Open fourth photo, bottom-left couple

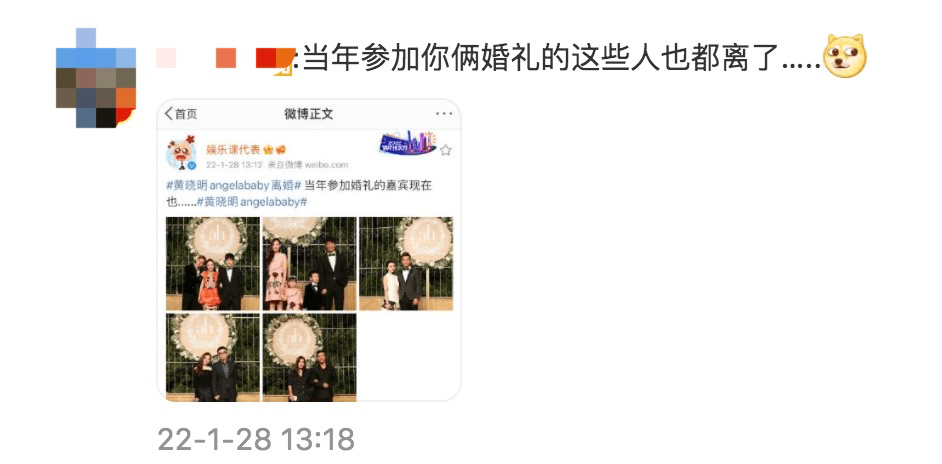point(213,357)
